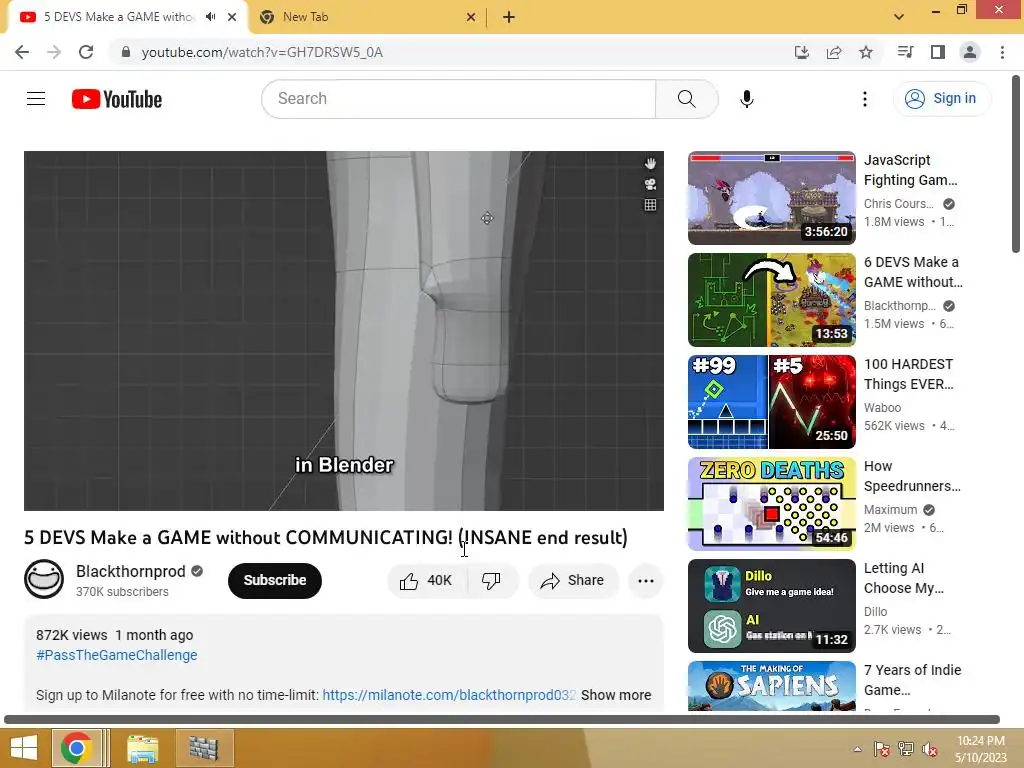Open the Windows Start button

tap(24, 748)
